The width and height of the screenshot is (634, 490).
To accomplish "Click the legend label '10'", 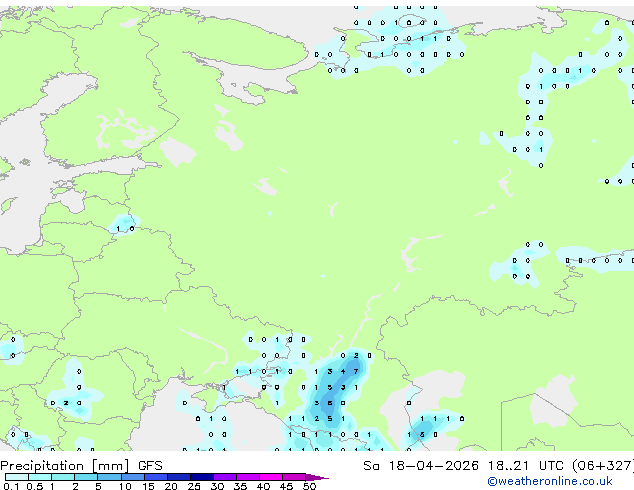I will coord(125,486).
